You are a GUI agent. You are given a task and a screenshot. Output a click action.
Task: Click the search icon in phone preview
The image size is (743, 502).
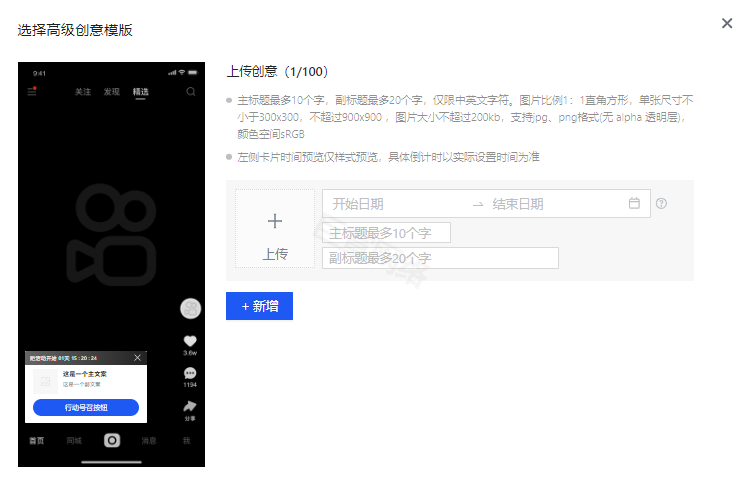pos(190,91)
